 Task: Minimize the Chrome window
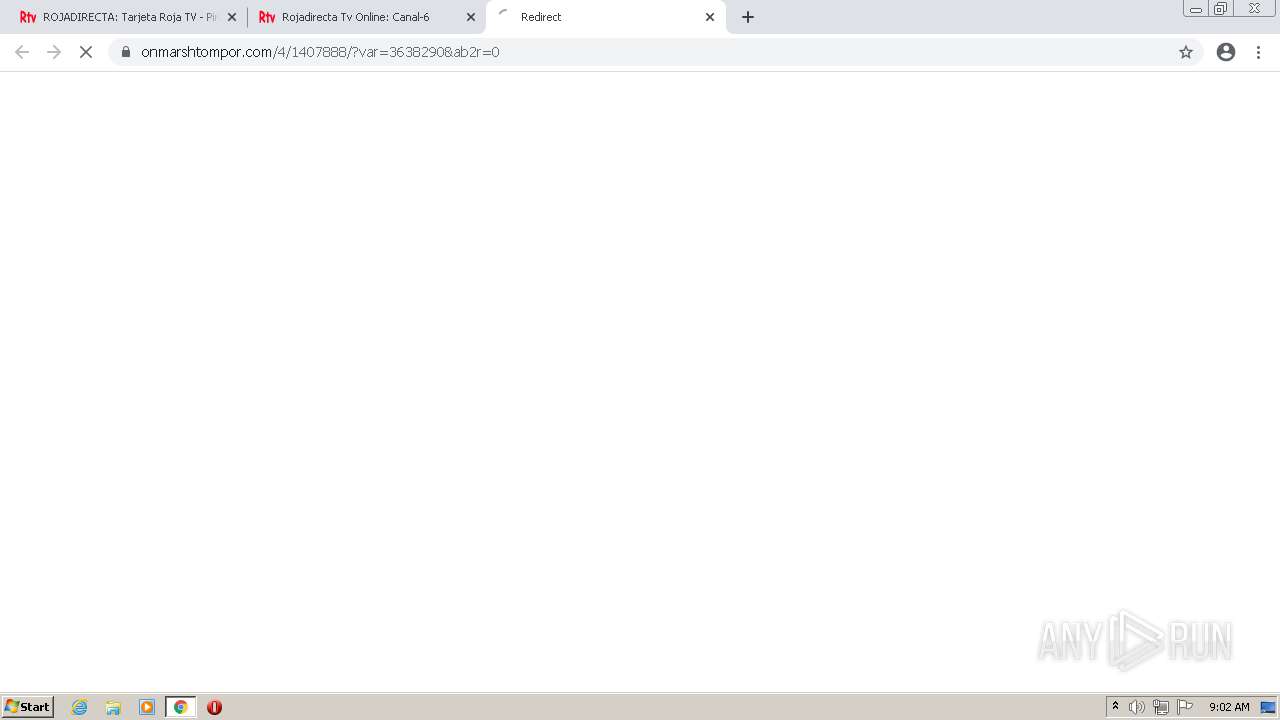[1195, 9]
